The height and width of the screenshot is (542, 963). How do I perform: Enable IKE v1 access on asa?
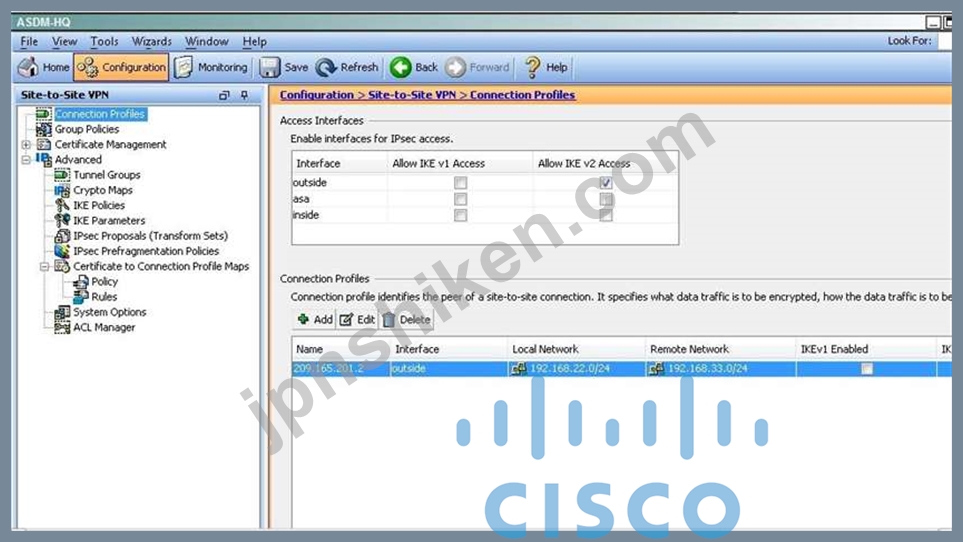[x=460, y=199]
